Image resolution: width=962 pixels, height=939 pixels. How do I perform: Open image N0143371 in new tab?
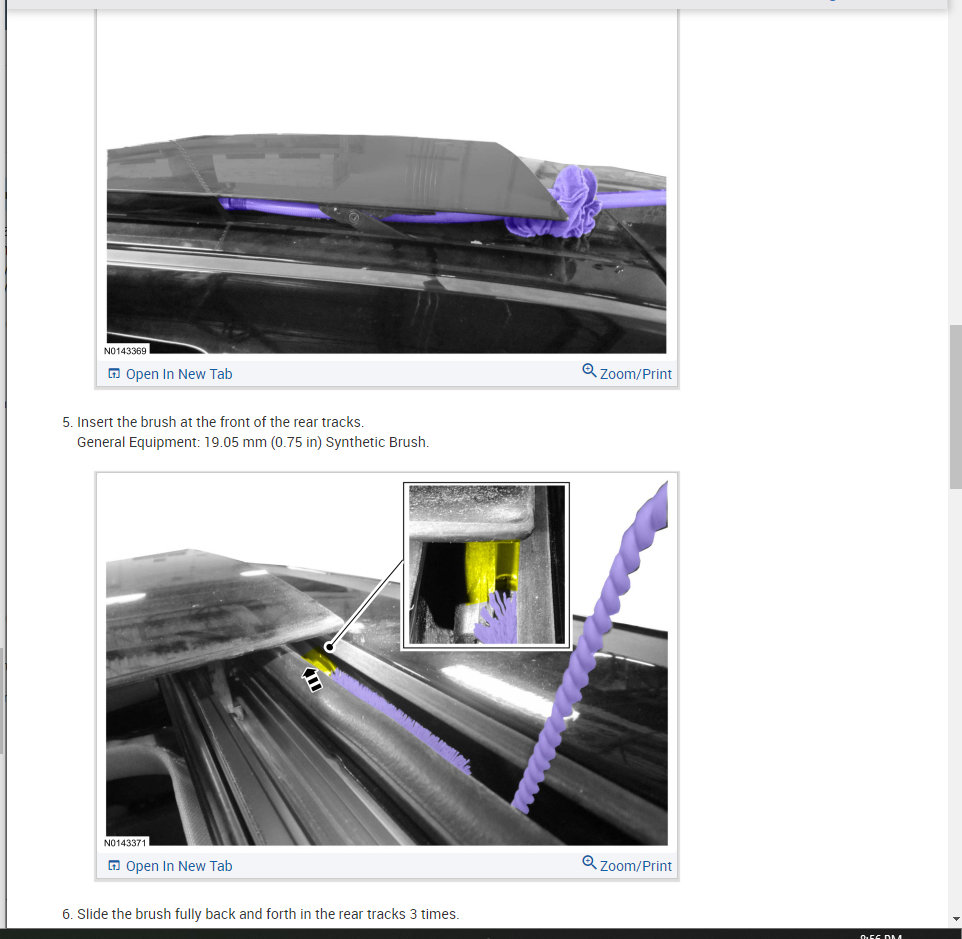(170, 866)
